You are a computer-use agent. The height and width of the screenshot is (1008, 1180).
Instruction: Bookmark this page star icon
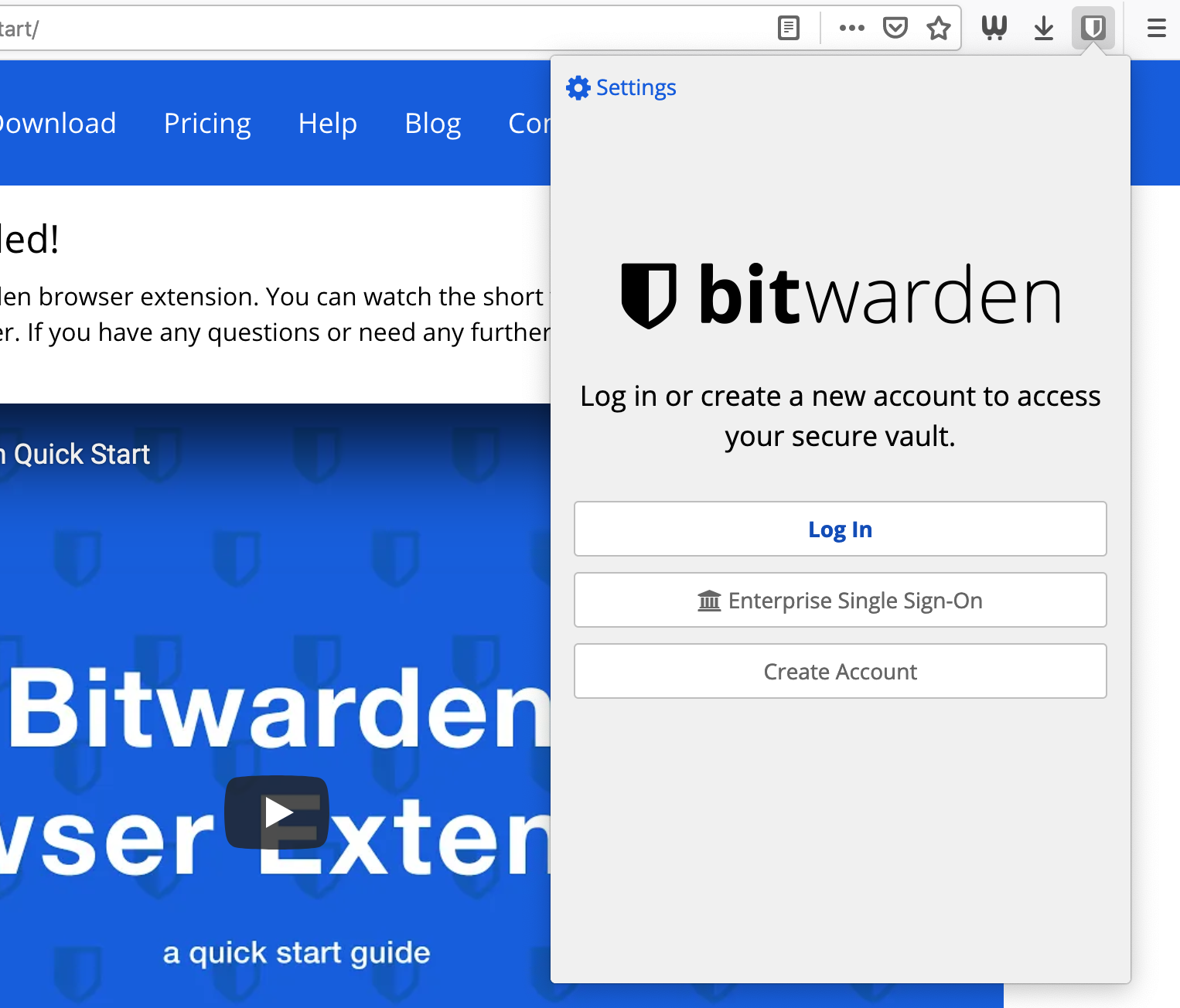(x=939, y=29)
